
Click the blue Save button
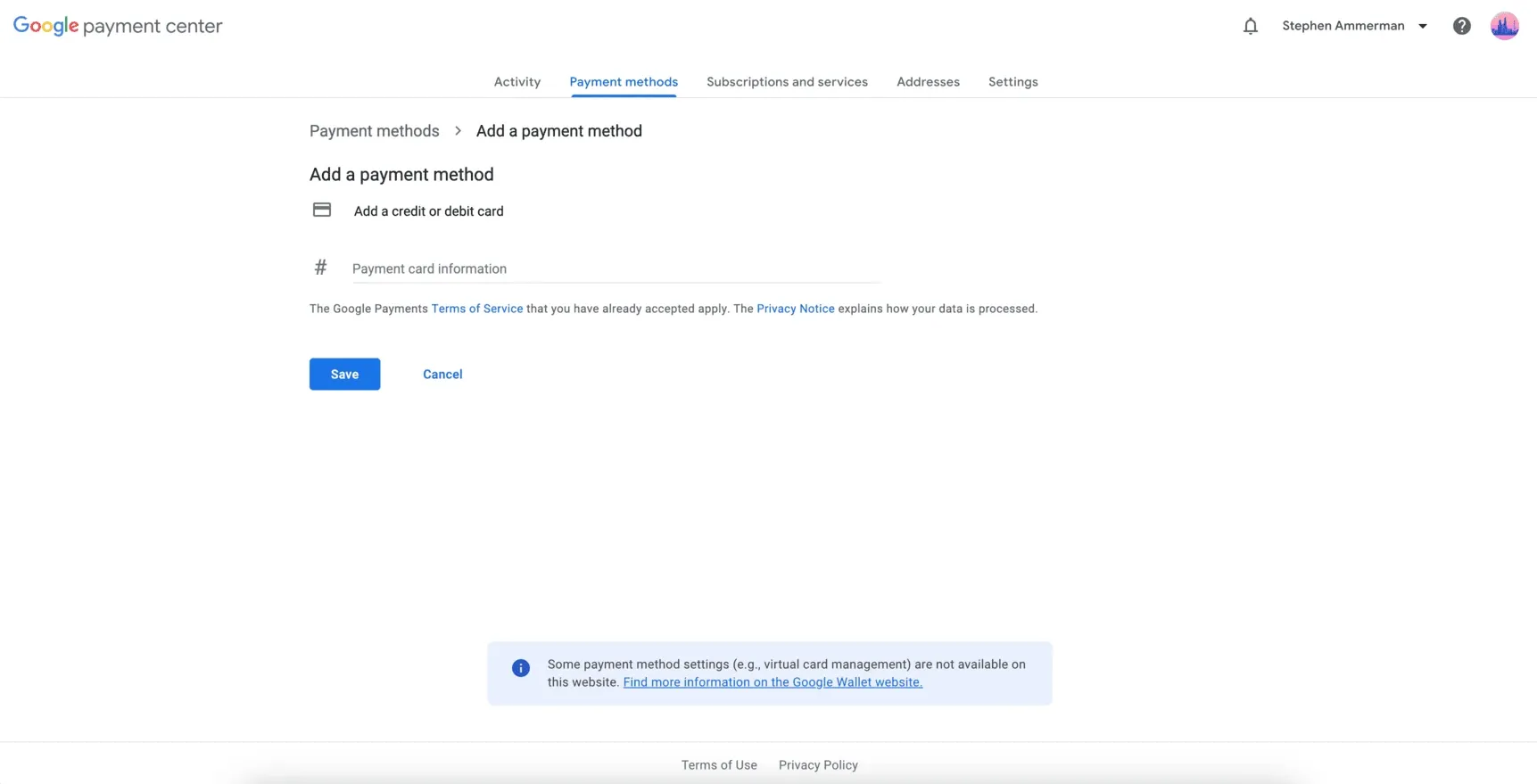click(344, 374)
